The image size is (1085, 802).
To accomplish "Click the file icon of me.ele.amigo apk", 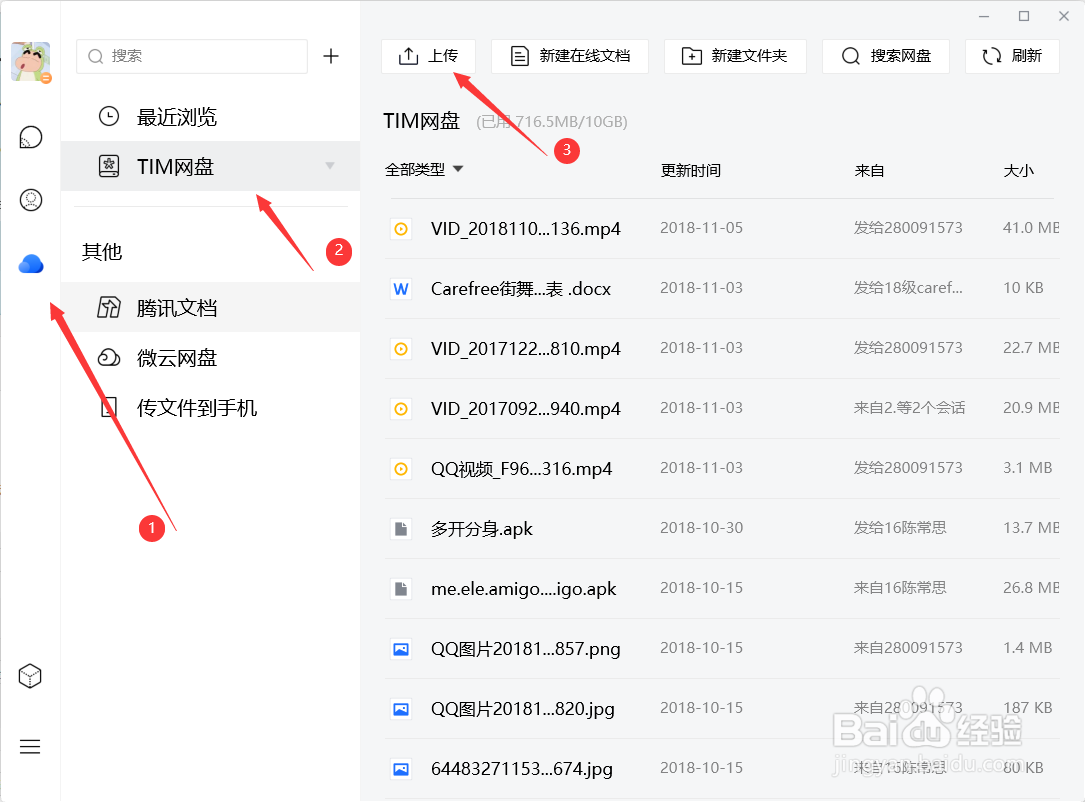I will tap(401, 589).
